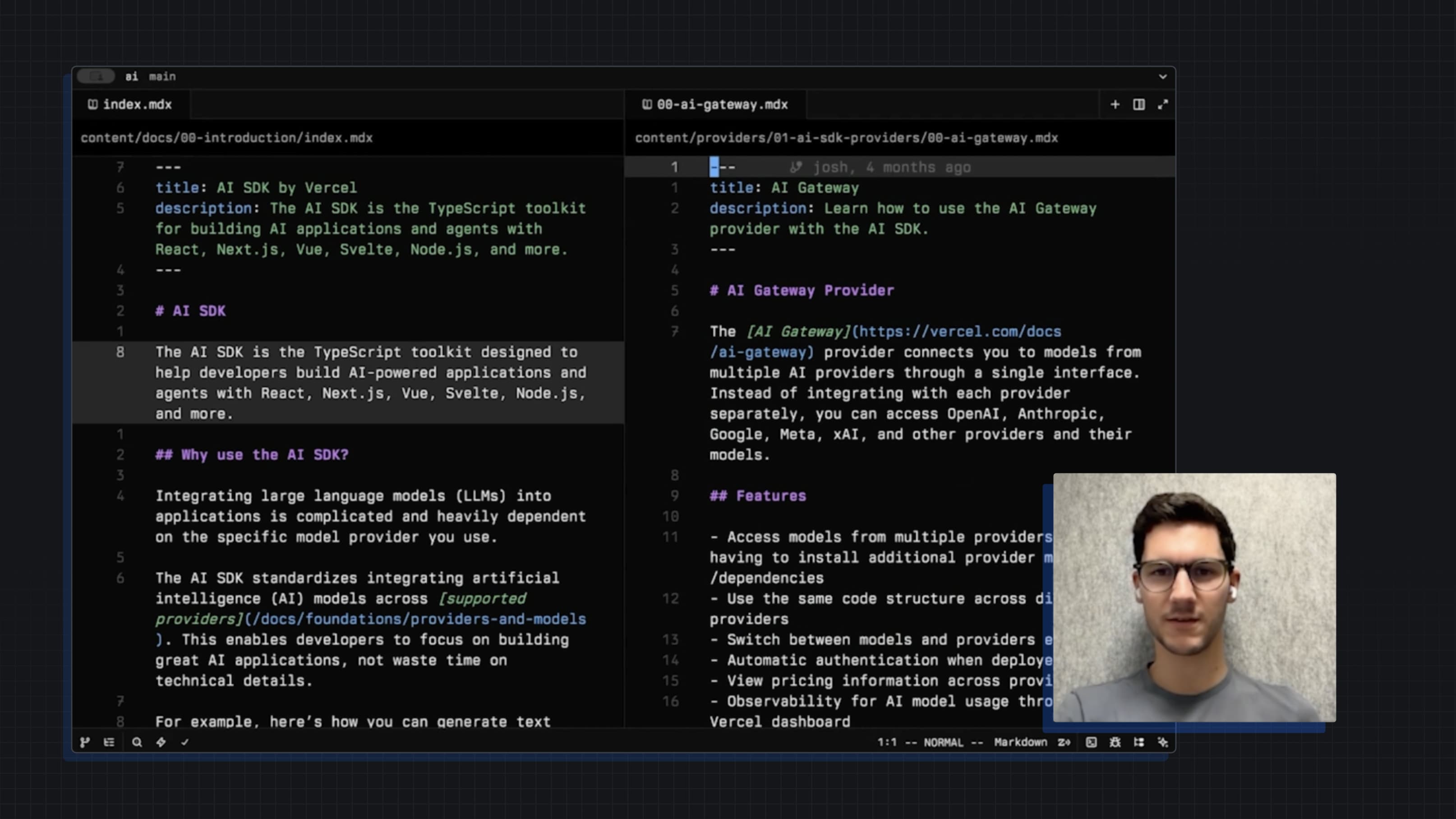Toggle edit predictions icon beside Markdown
Viewport: 1456px width, 819px height.
[1064, 742]
